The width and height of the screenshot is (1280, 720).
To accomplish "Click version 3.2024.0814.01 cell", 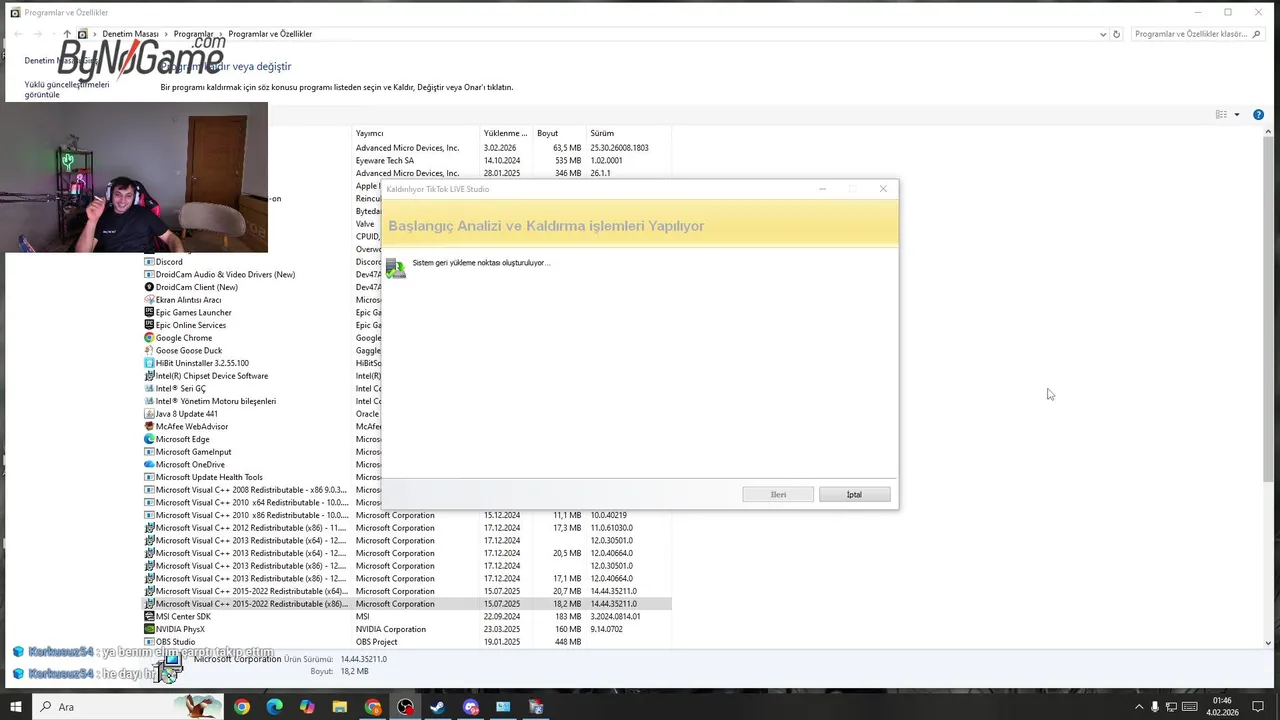I will point(615,617).
